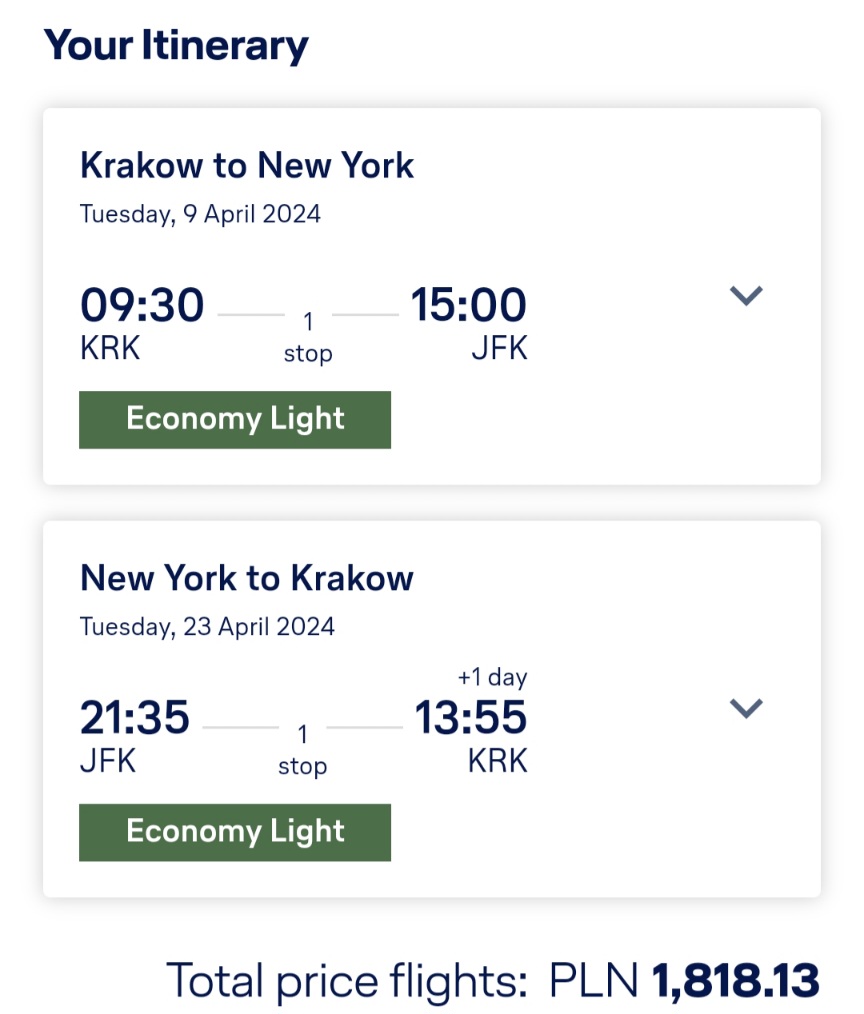Click the Your Itinerary title
This screenshot has height=1014, width=864.
click(x=176, y=46)
